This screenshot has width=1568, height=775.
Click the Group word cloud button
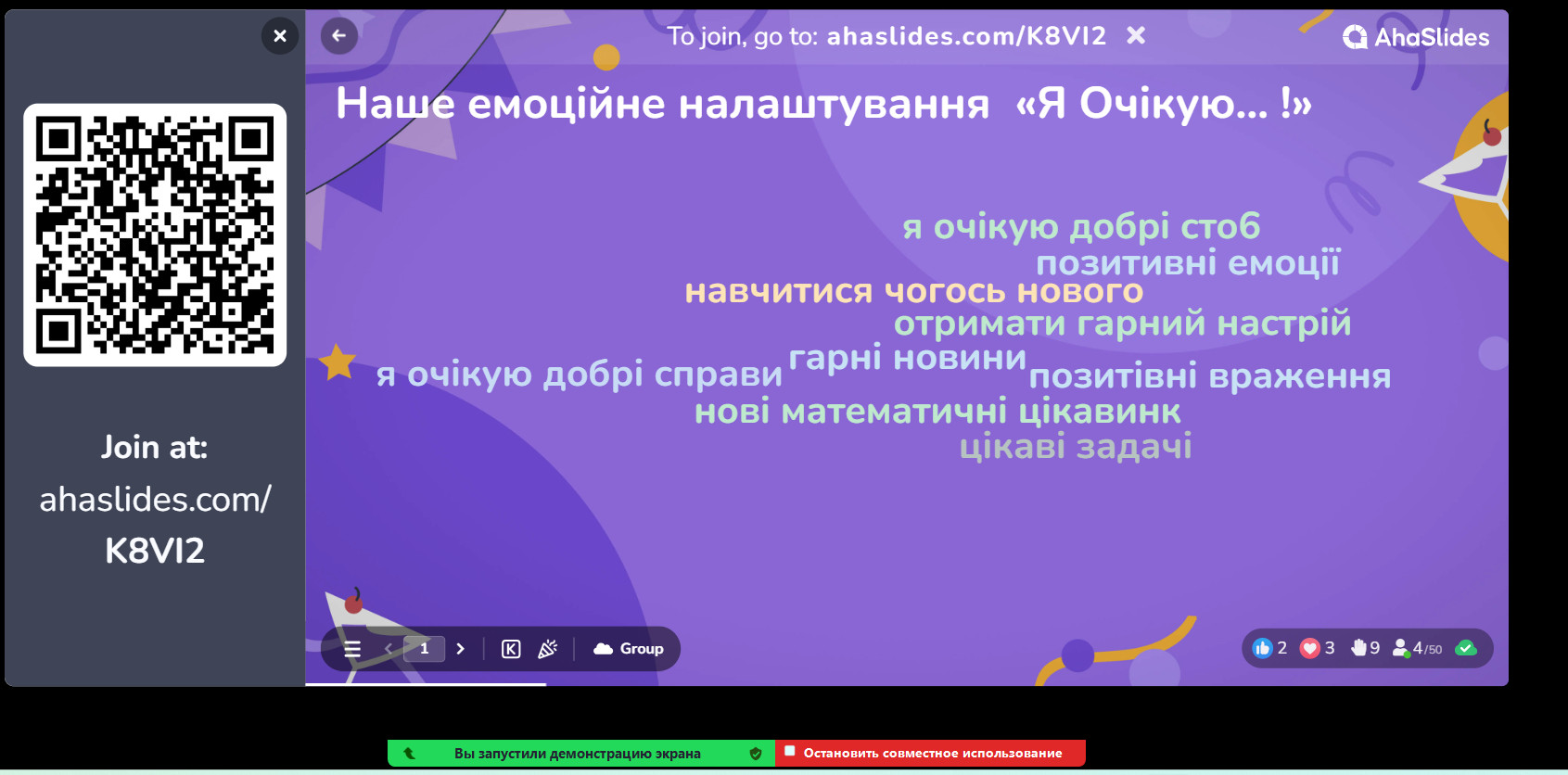[629, 649]
